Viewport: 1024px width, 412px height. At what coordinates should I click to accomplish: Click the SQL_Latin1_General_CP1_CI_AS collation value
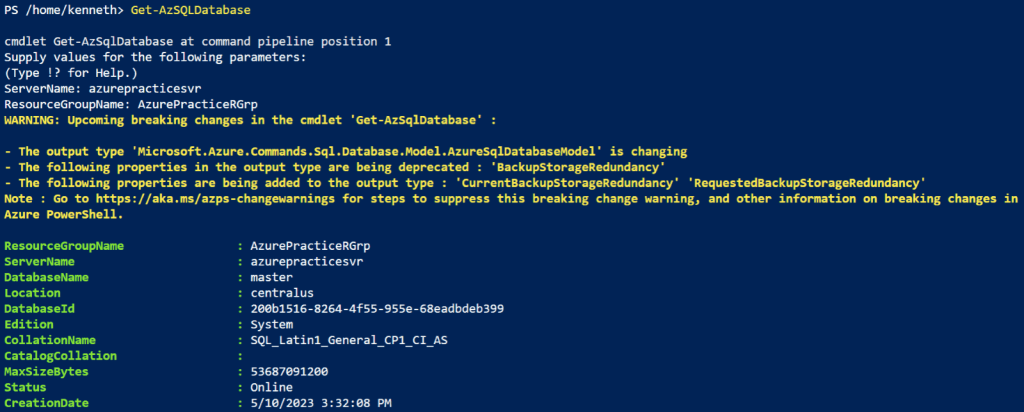click(348, 339)
